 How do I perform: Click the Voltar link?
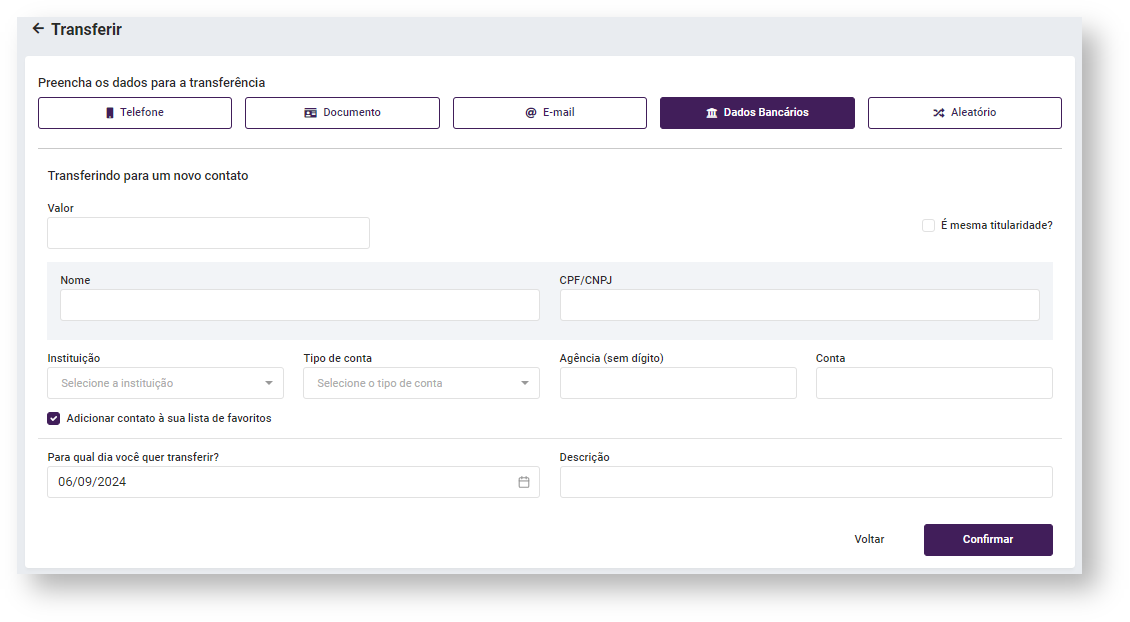coord(869,539)
